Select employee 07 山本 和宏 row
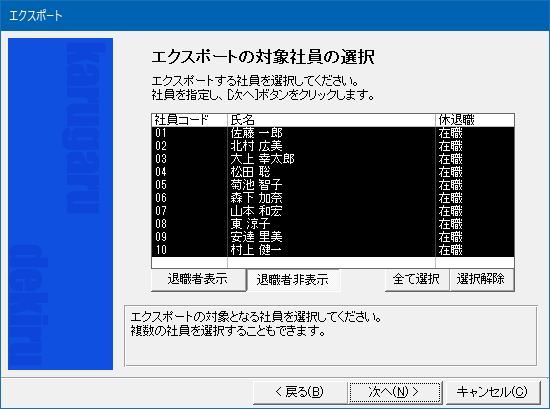The height and width of the screenshot is (409, 550). pyautogui.click(x=333, y=211)
